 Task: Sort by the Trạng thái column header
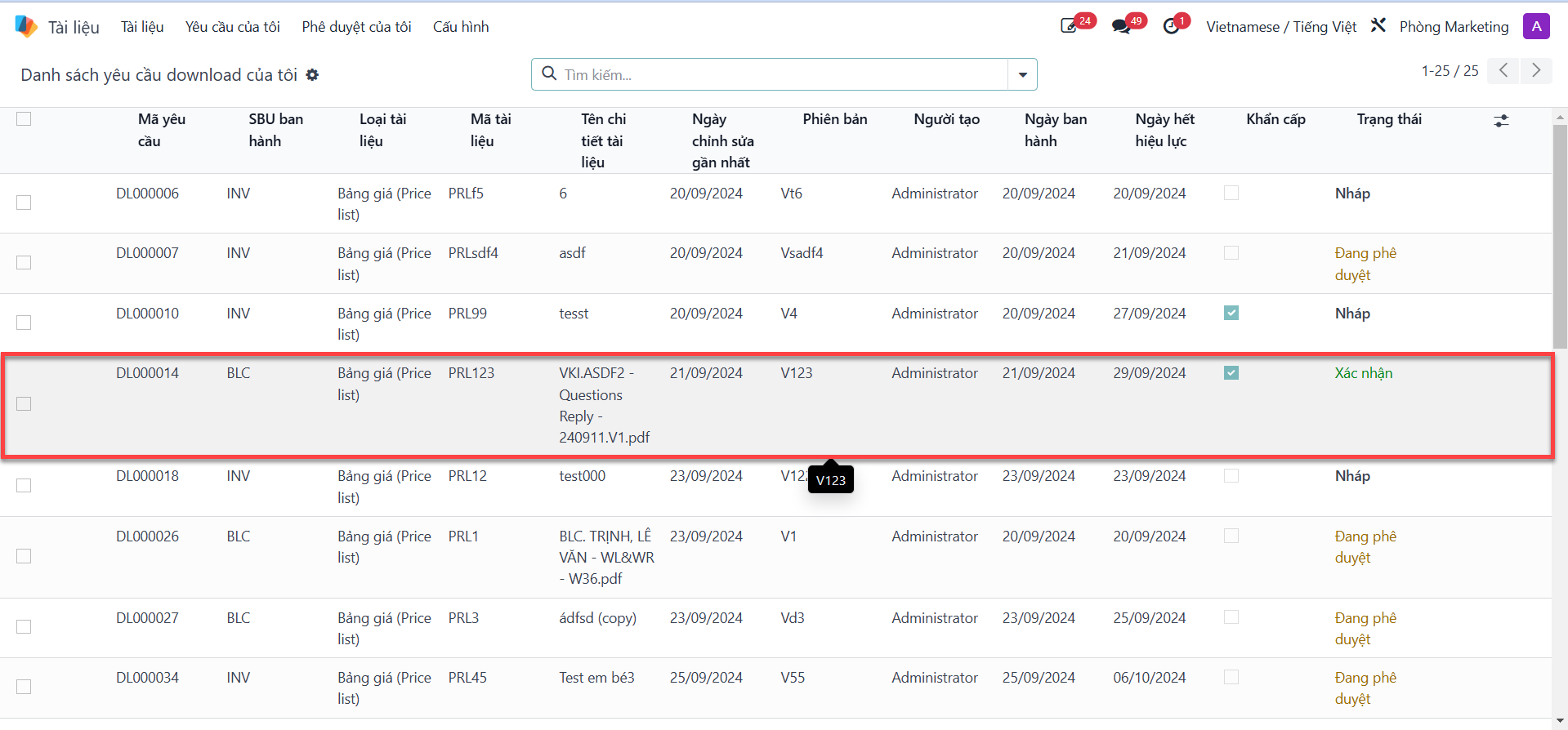(x=1389, y=119)
